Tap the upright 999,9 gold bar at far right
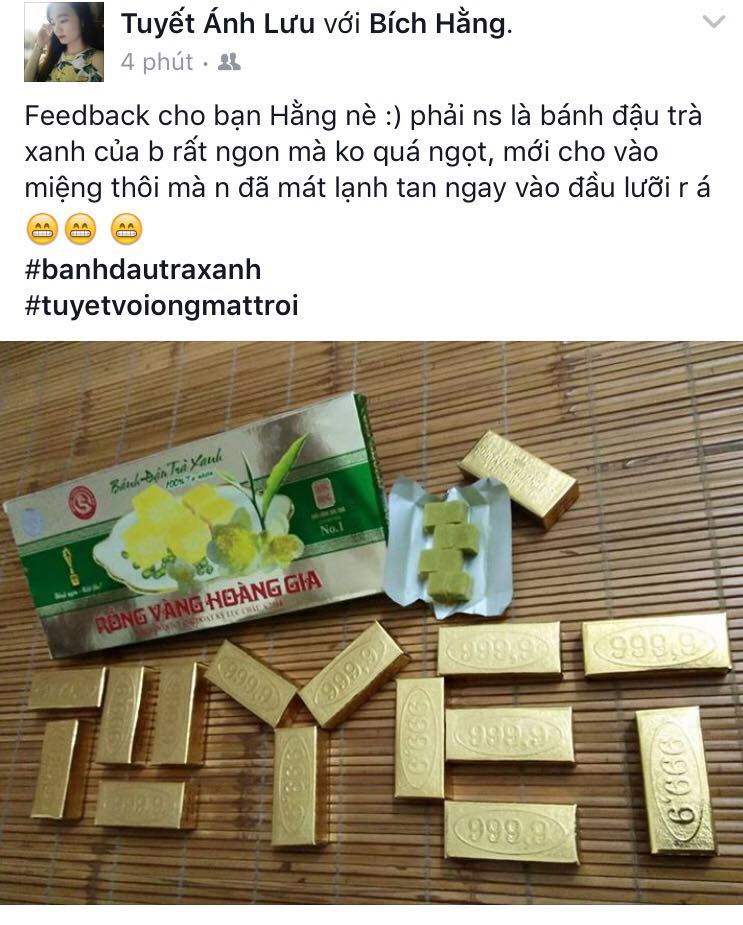743x925 pixels. [x=676, y=780]
